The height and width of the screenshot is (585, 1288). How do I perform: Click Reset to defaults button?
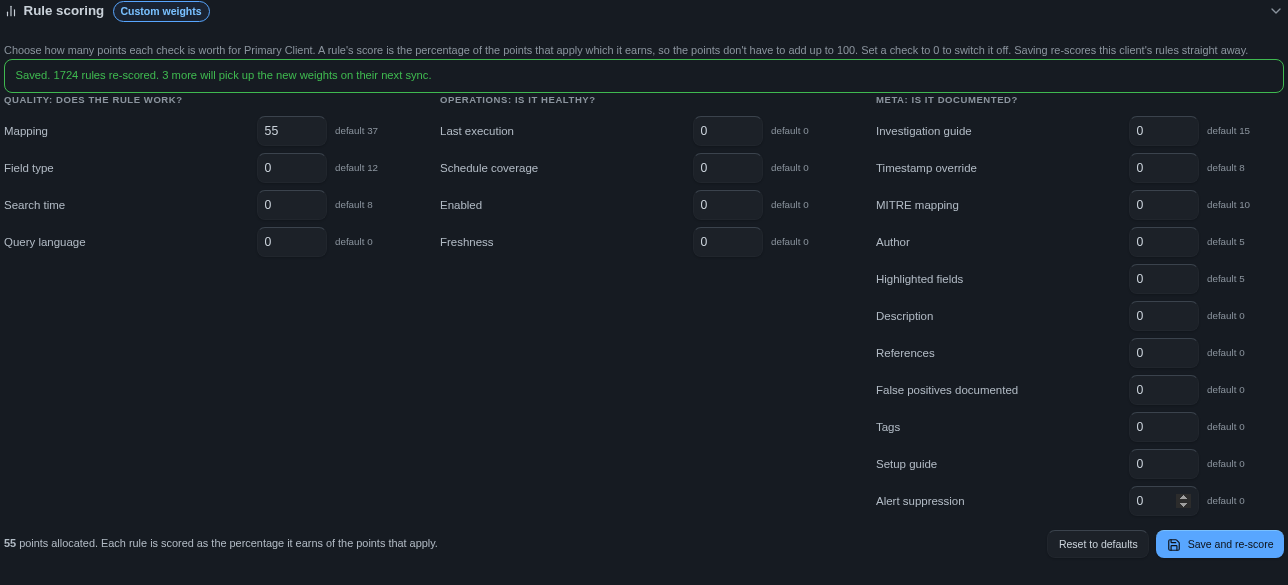tap(1098, 544)
